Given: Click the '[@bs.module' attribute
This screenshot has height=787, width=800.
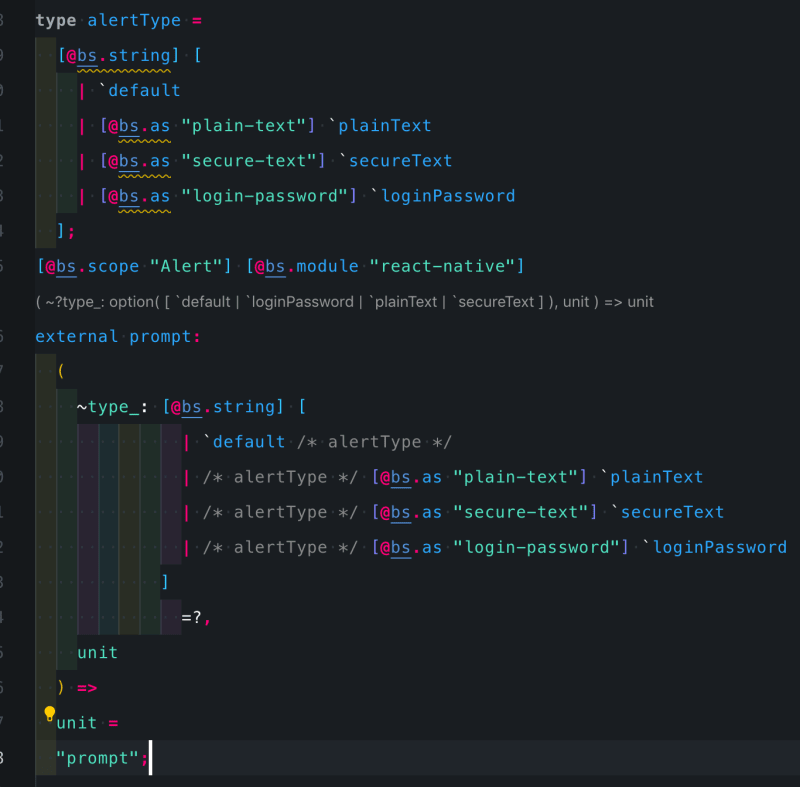Looking at the screenshot, I should click(x=302, y=266).
